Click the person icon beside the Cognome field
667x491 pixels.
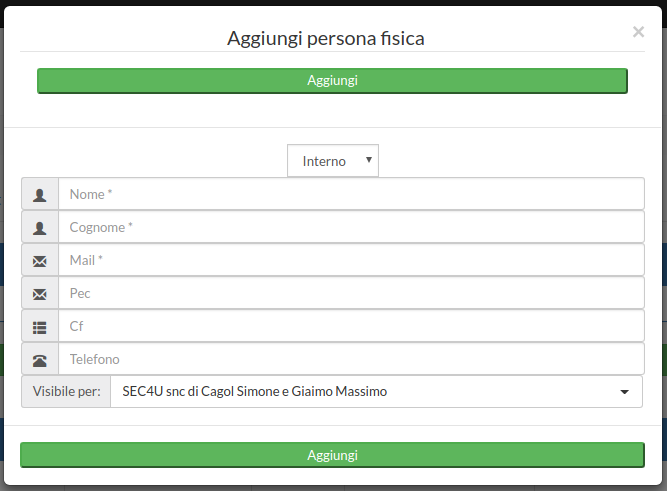tap(40, 228)
